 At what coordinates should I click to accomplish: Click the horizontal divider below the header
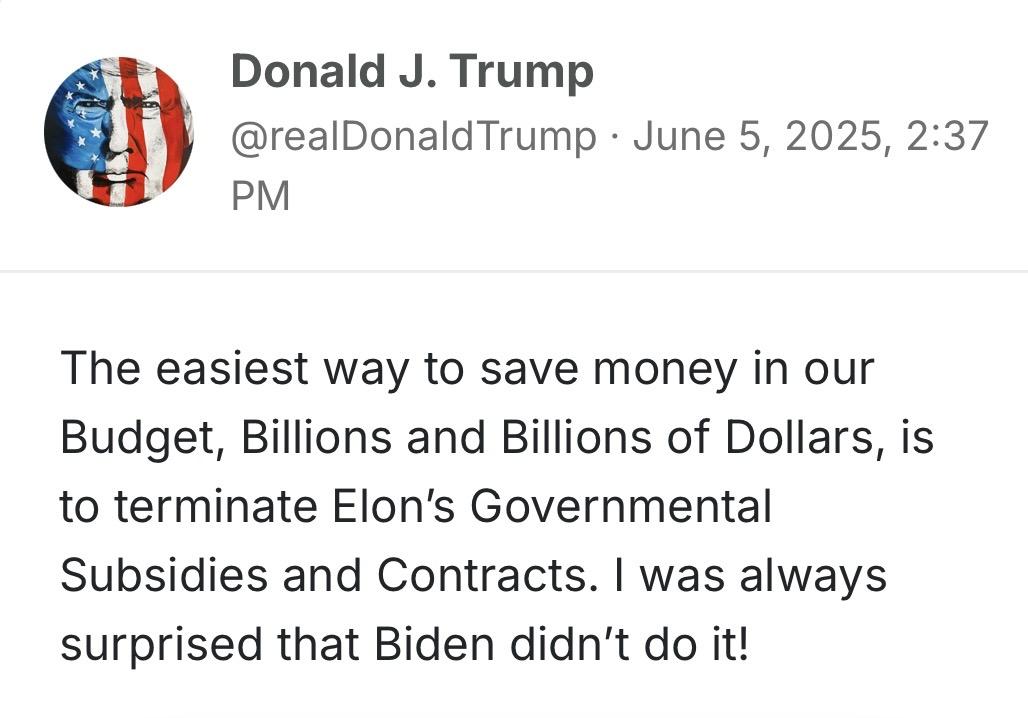click(514, 269)
